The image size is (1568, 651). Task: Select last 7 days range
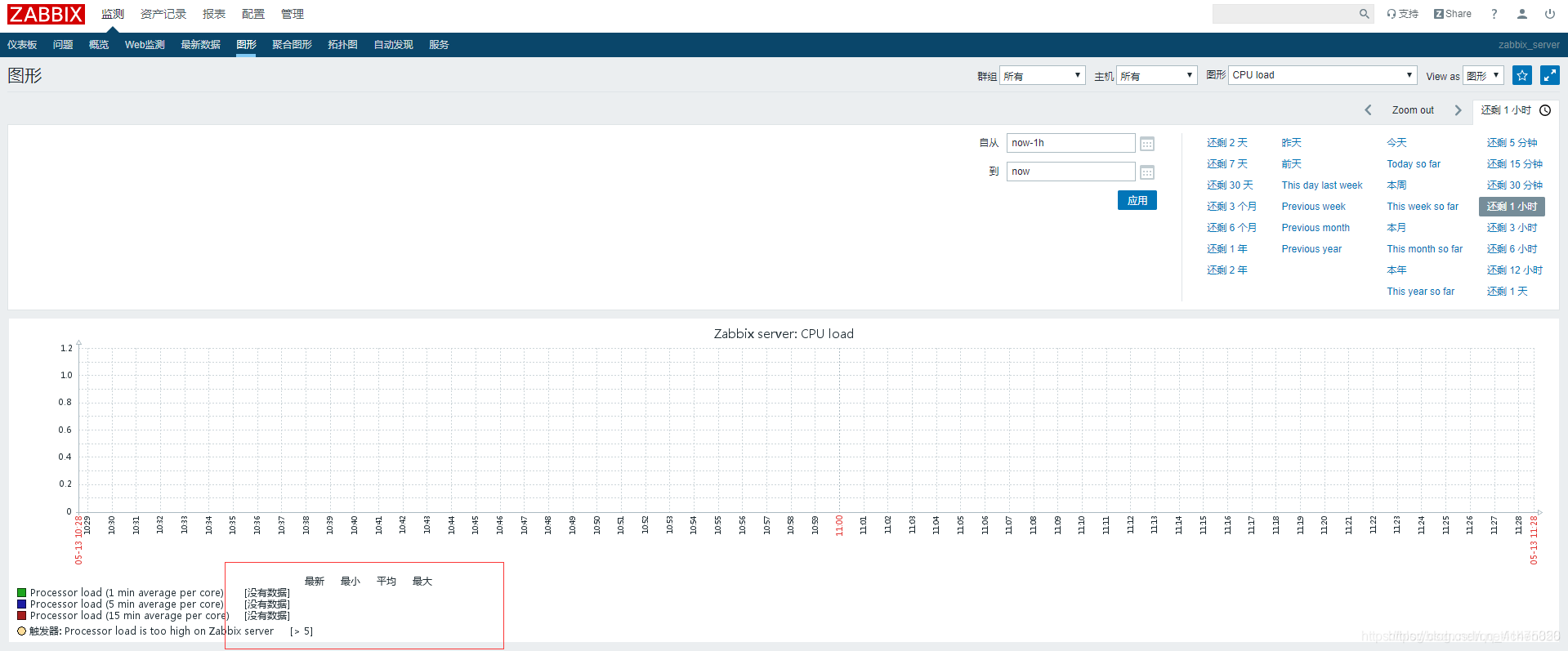[x=1227, y=164]
